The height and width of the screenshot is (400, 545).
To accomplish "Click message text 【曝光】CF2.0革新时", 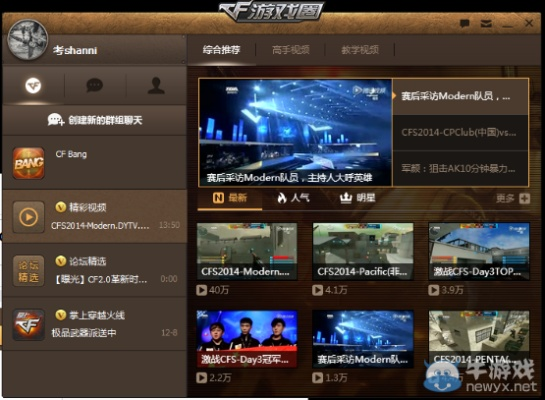I will click(x=101, y=279).
